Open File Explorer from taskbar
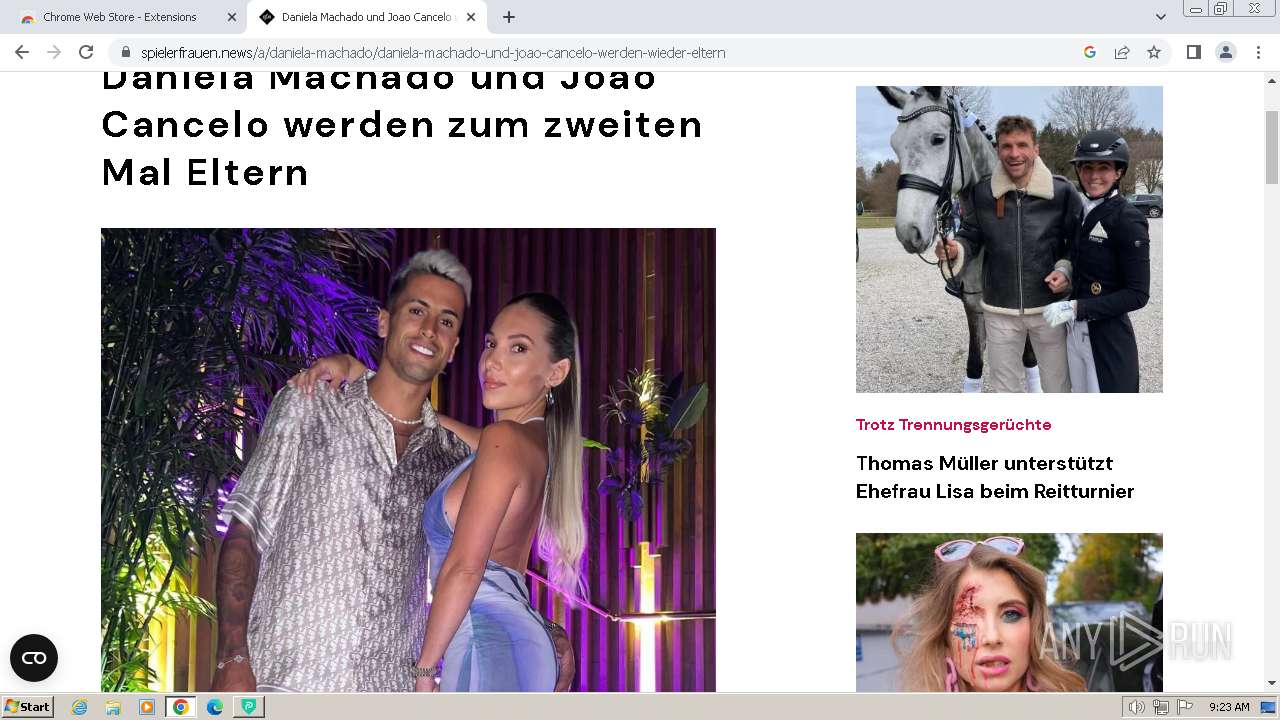 coord(113,707)
